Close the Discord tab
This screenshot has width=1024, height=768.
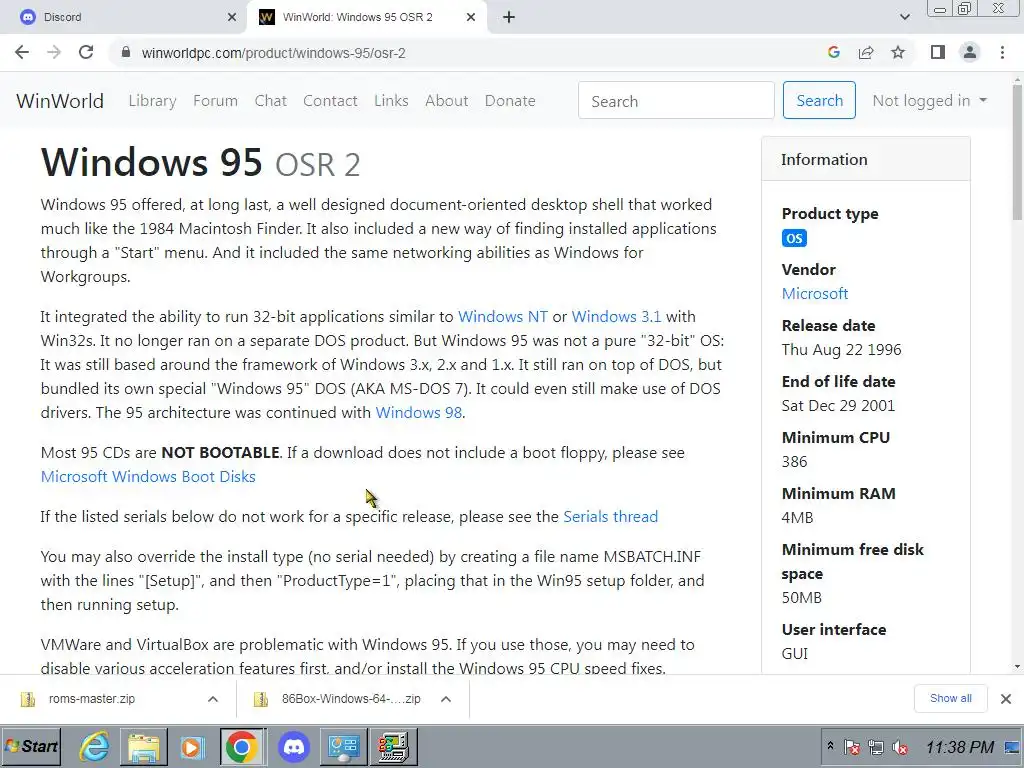tap(232, 17)
